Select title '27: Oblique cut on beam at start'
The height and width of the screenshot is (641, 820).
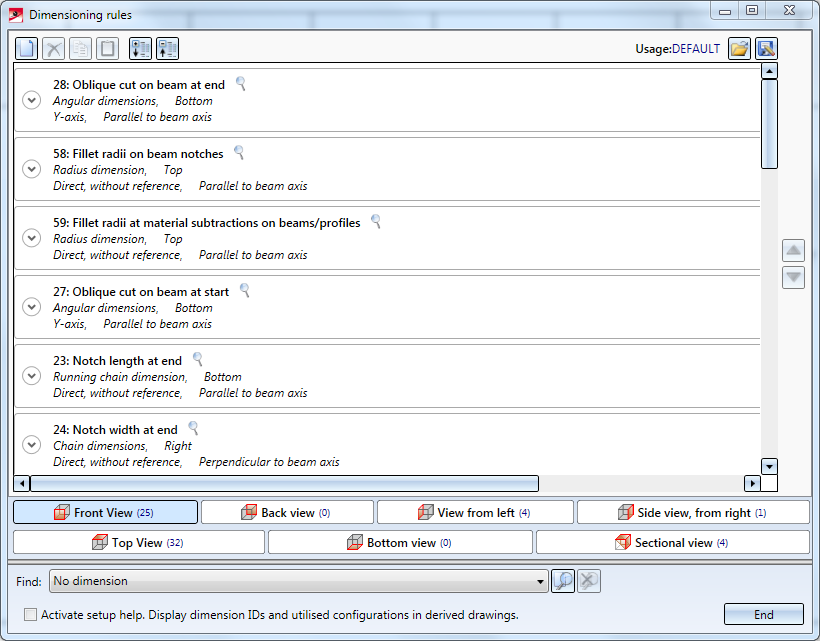(x=141, y=292)
